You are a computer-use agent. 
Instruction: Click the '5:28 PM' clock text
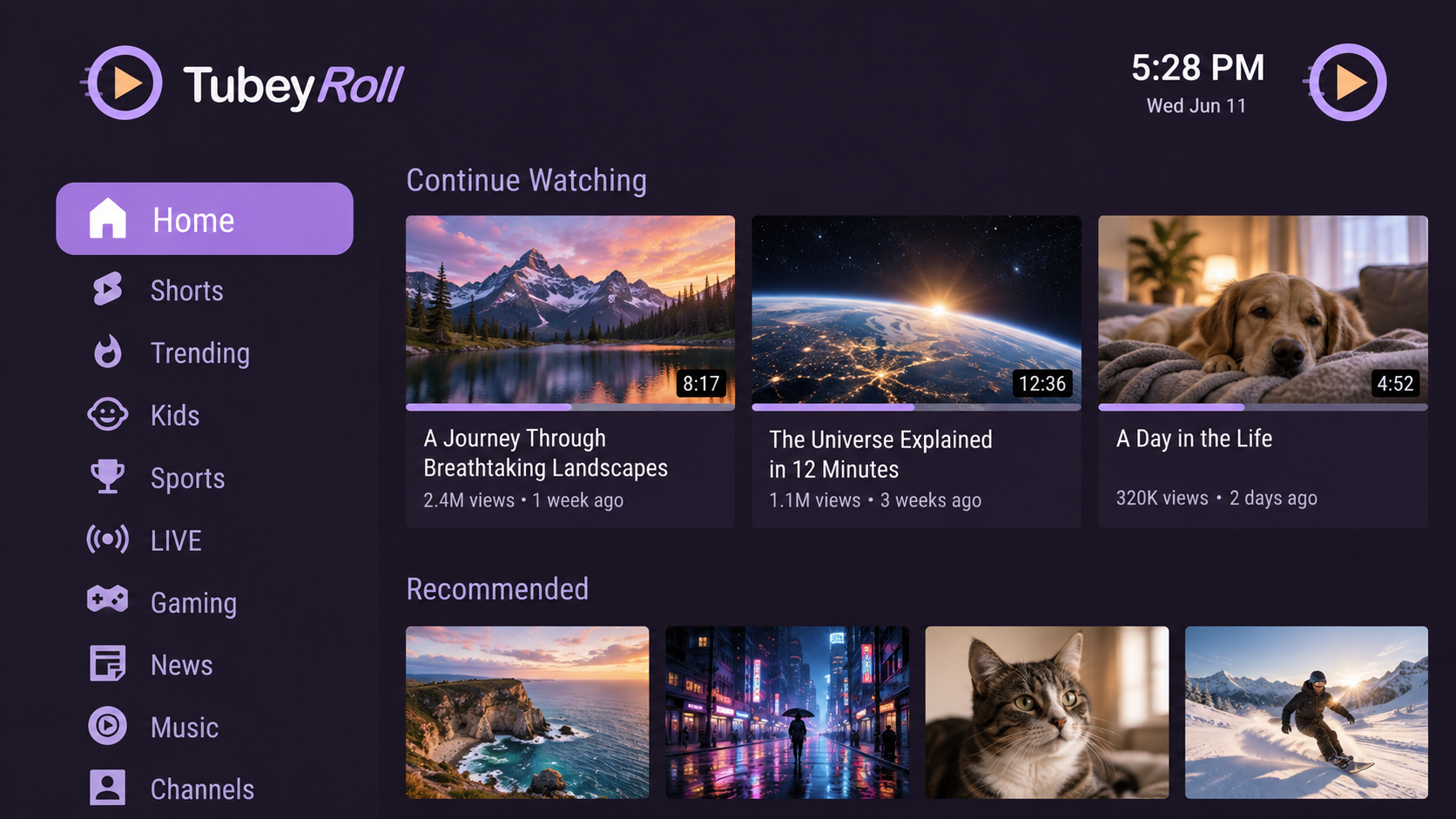click(x=1197, y=68)
